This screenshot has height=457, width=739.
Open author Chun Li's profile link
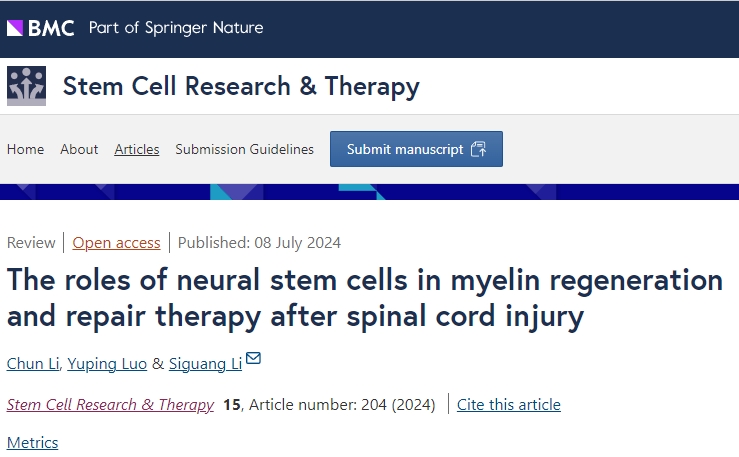tap(32, 363)
